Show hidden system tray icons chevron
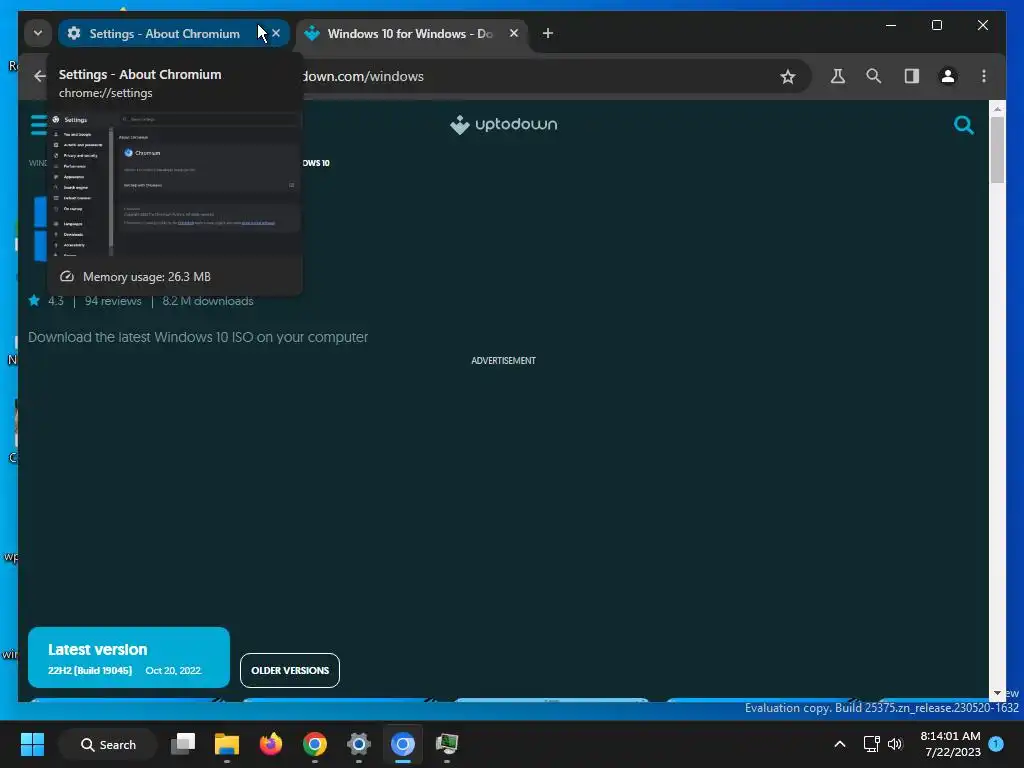This screenshot has height=768, width=1024. (x=840, y=744)
